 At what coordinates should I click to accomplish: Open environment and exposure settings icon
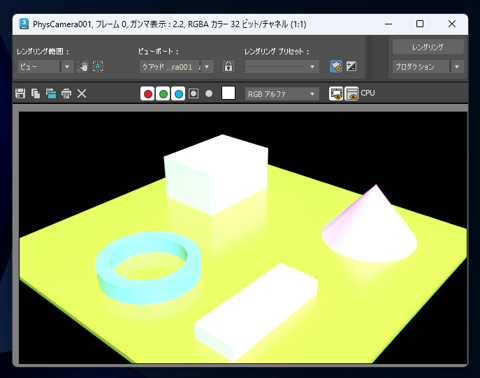point(351,66)
